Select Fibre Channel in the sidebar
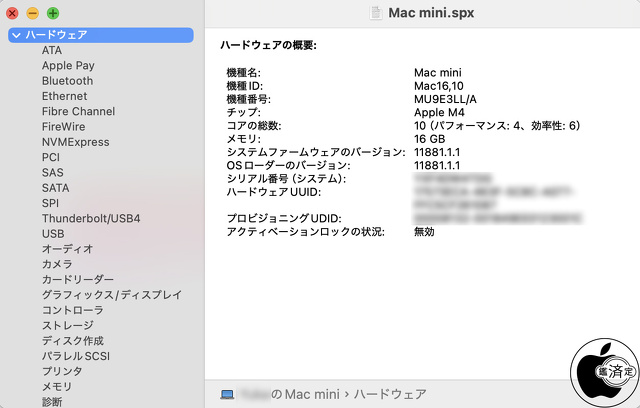 pos(78,111)
